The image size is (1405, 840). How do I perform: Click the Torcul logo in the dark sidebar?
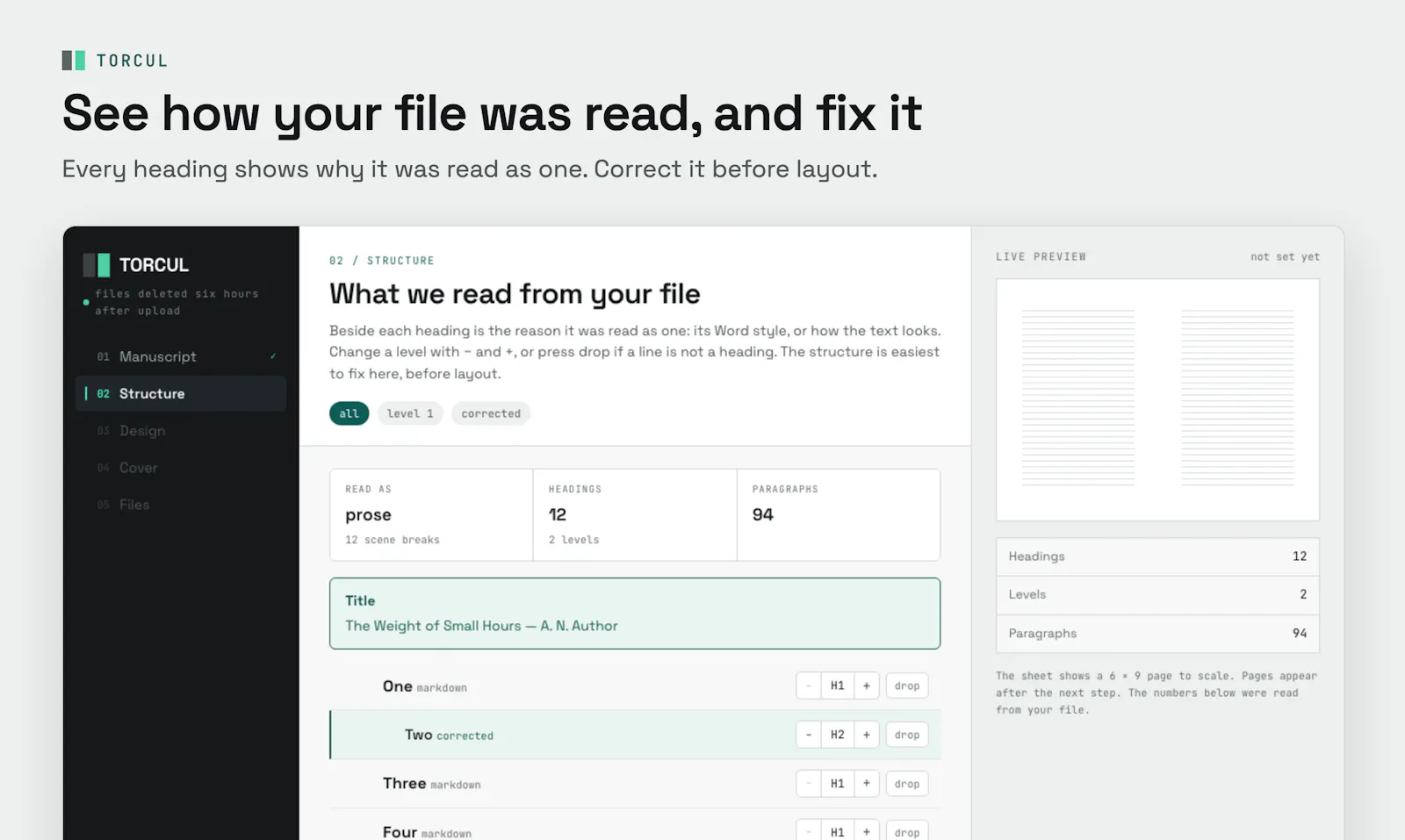(136, 265)
